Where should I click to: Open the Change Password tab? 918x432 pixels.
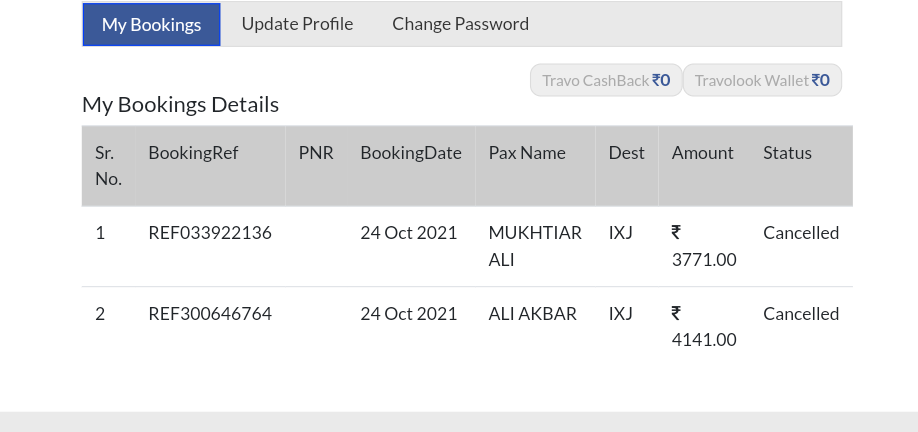coord(460,24)
